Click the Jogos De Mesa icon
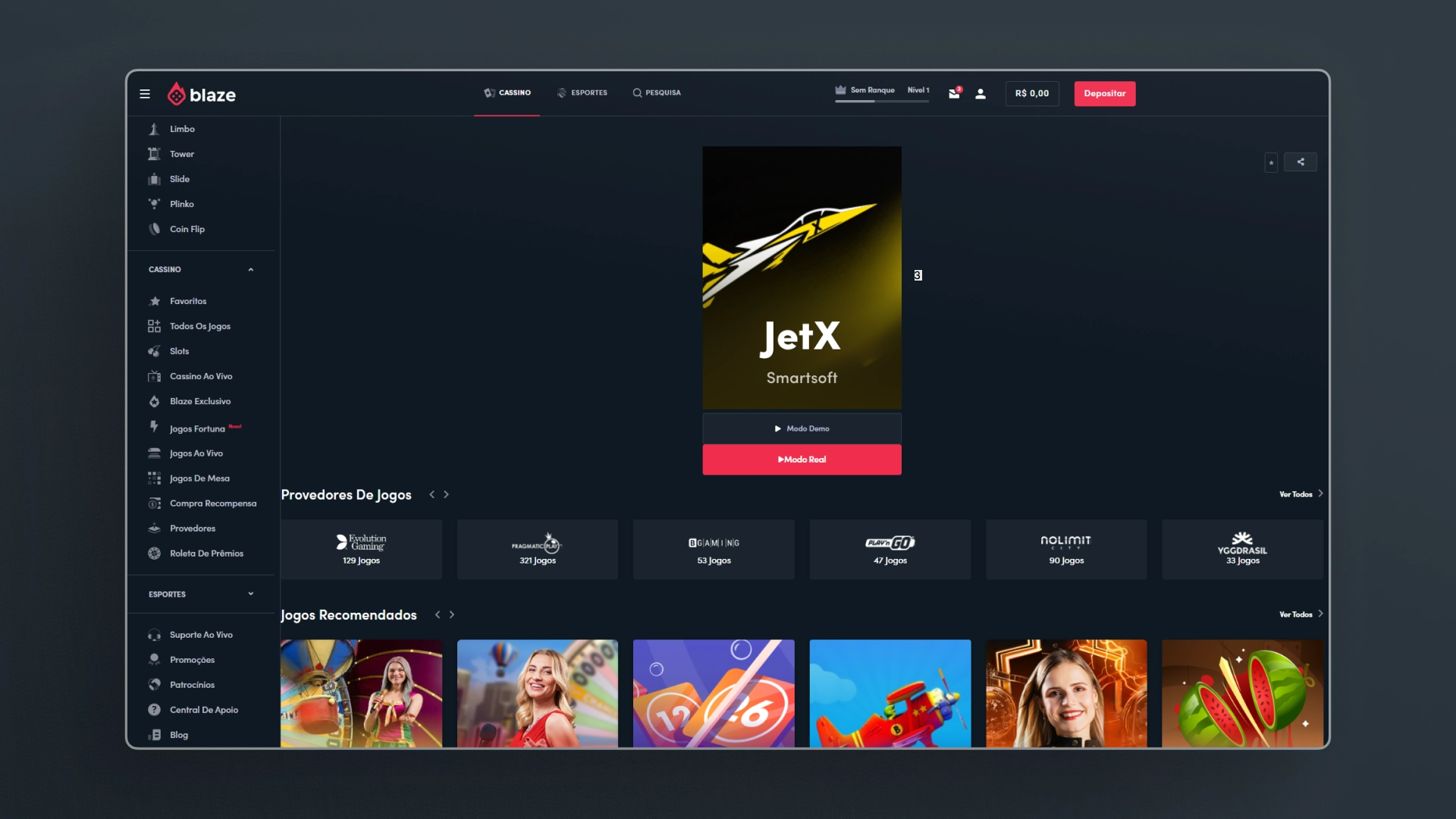The image size is (1456, 819). [x=154, y=479]
